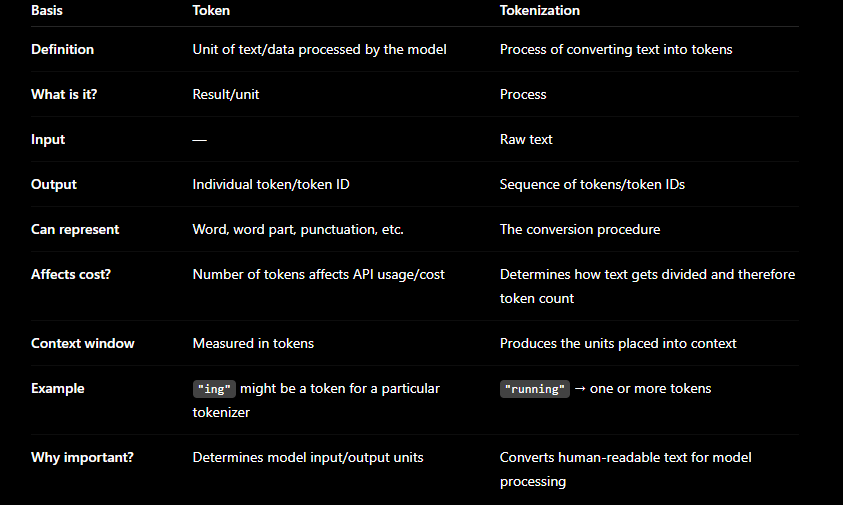Image resolution: width=843 pixels, height=505 pixels.
Task: Click the "Result/unit" cell
Action: (226, 95)
